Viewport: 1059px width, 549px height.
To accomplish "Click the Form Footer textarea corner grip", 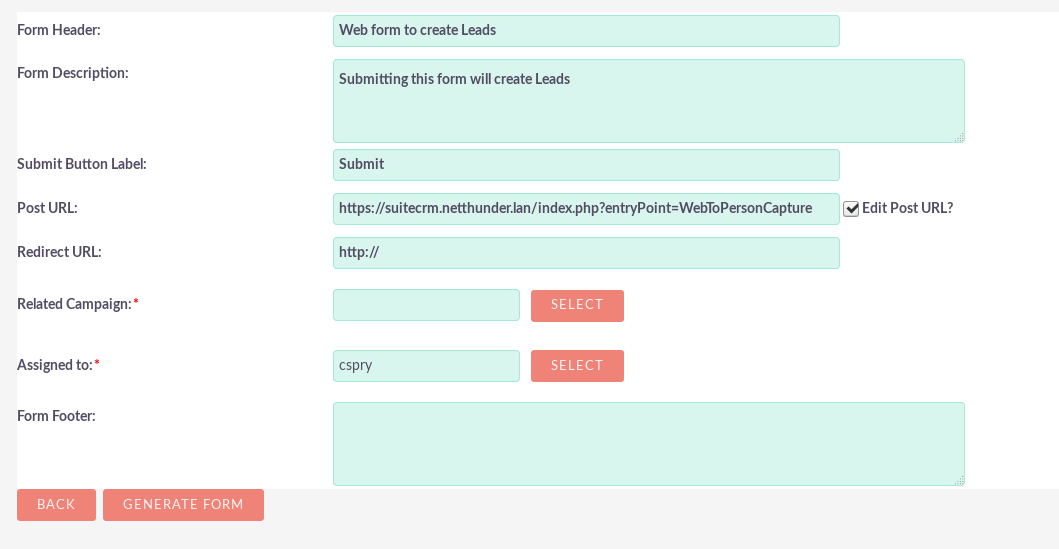I will [x=959, y=480].
